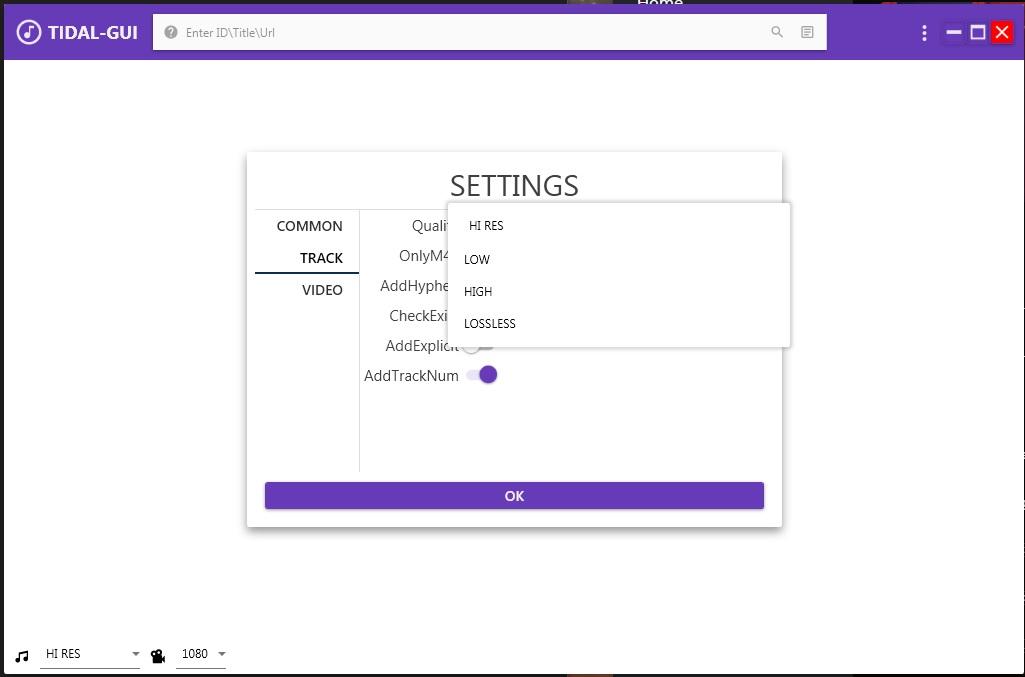Click the magnifier search icon
Image resolution: width=1025 pixels, height=677 pixels.
[776, 32]
